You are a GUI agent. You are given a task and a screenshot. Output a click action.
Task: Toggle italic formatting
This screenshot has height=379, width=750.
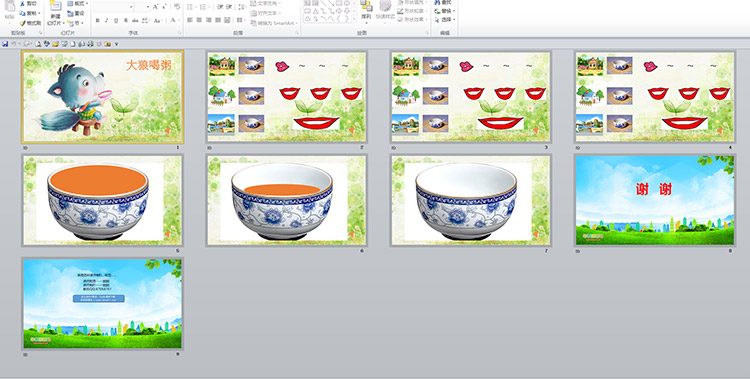tap(107, 20)
